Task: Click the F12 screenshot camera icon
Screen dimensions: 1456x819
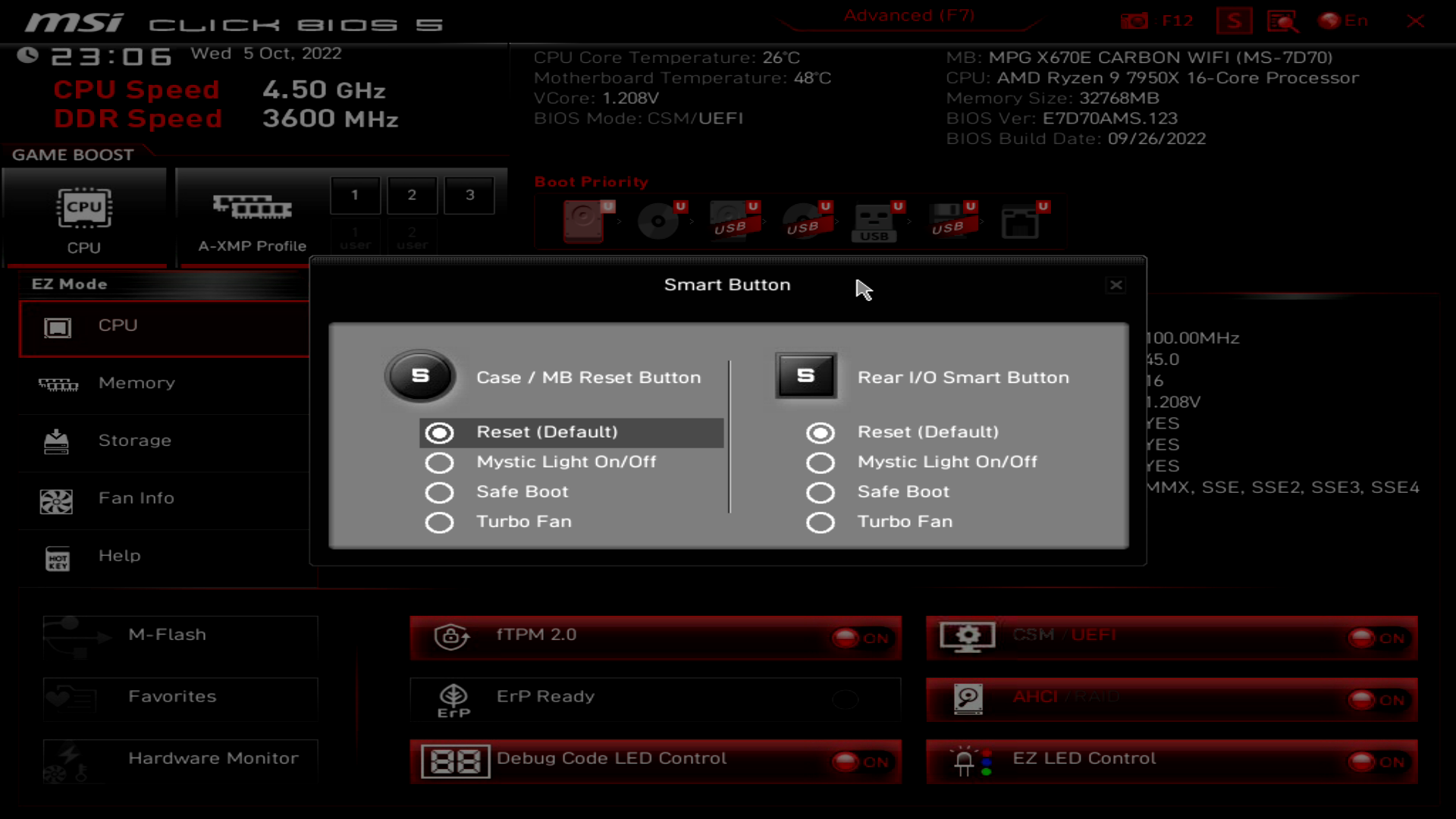Action: [1134, 21]
